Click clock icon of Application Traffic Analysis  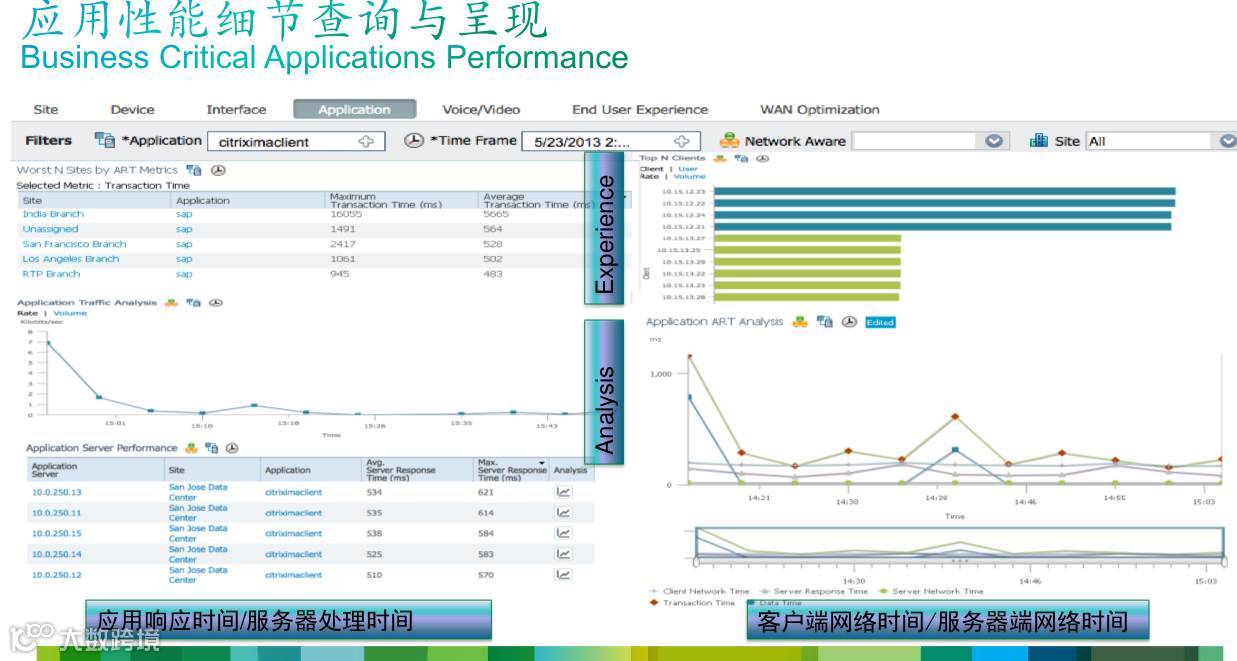pos(215,302)
